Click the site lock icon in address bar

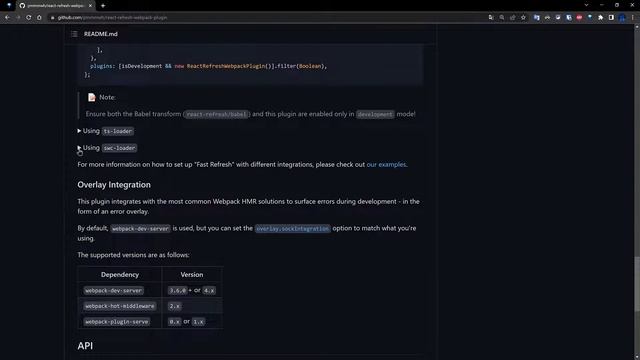(x=52, y=18)
